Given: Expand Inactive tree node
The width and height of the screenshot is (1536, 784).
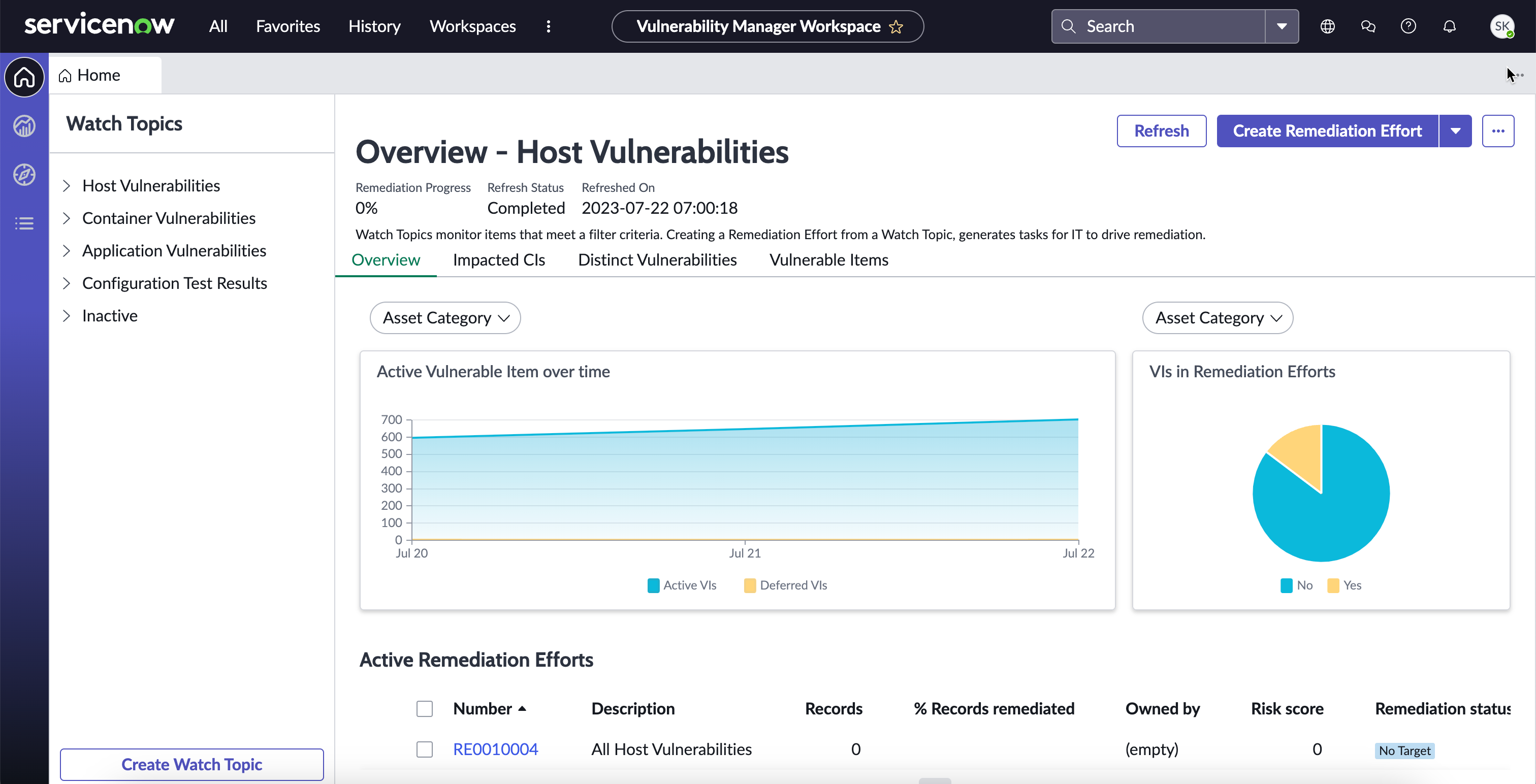Looking at the screenshot, I should 67,316.
